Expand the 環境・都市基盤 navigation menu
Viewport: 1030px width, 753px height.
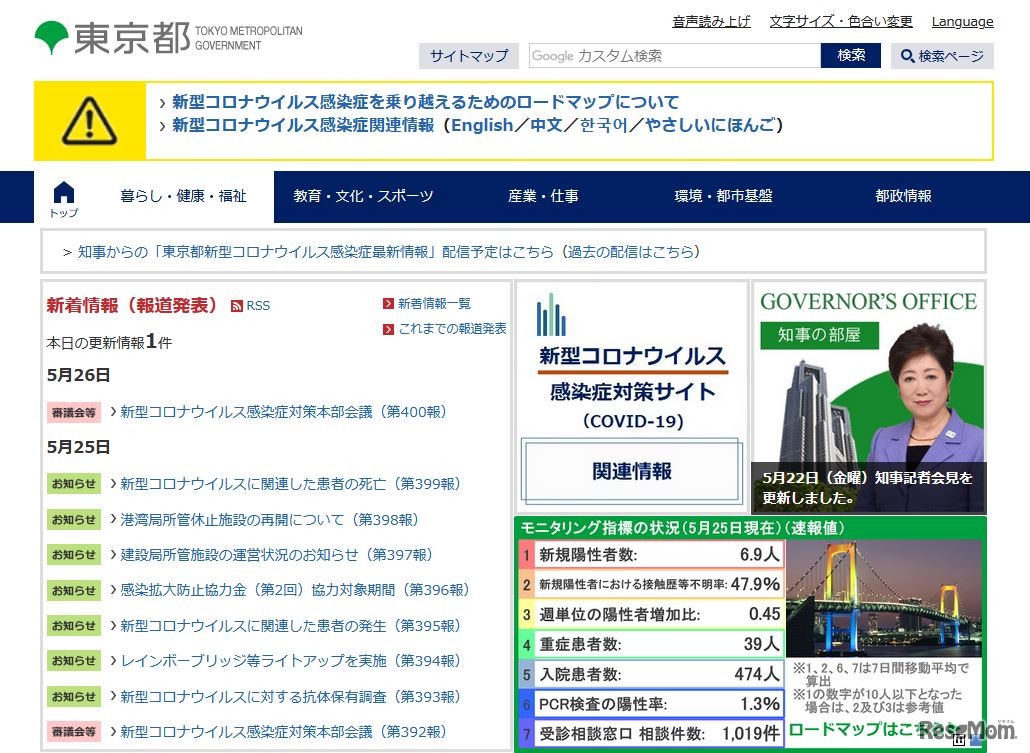723,196
